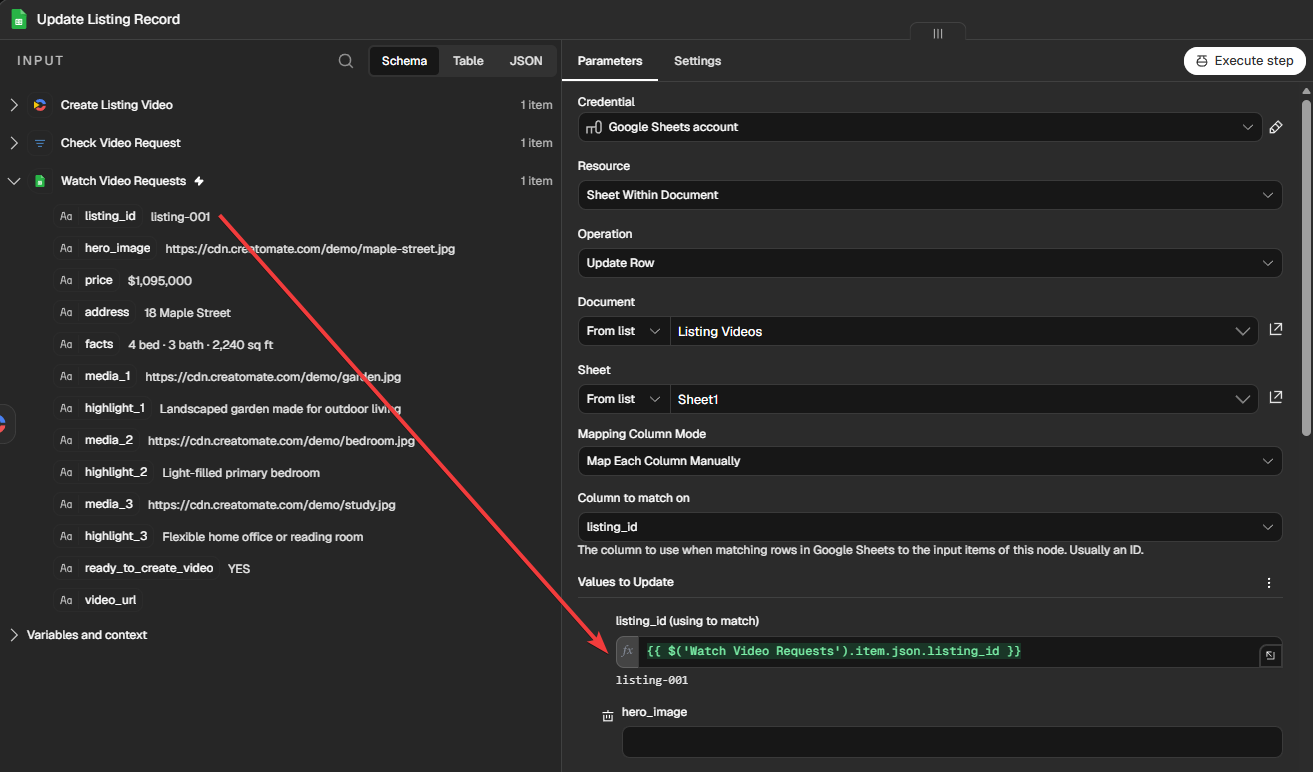The height and width of the screenshot is (772, 1313).
Task: Select the hero_image field in the schema
Action: pyautogui.click(x=118, y=248)
